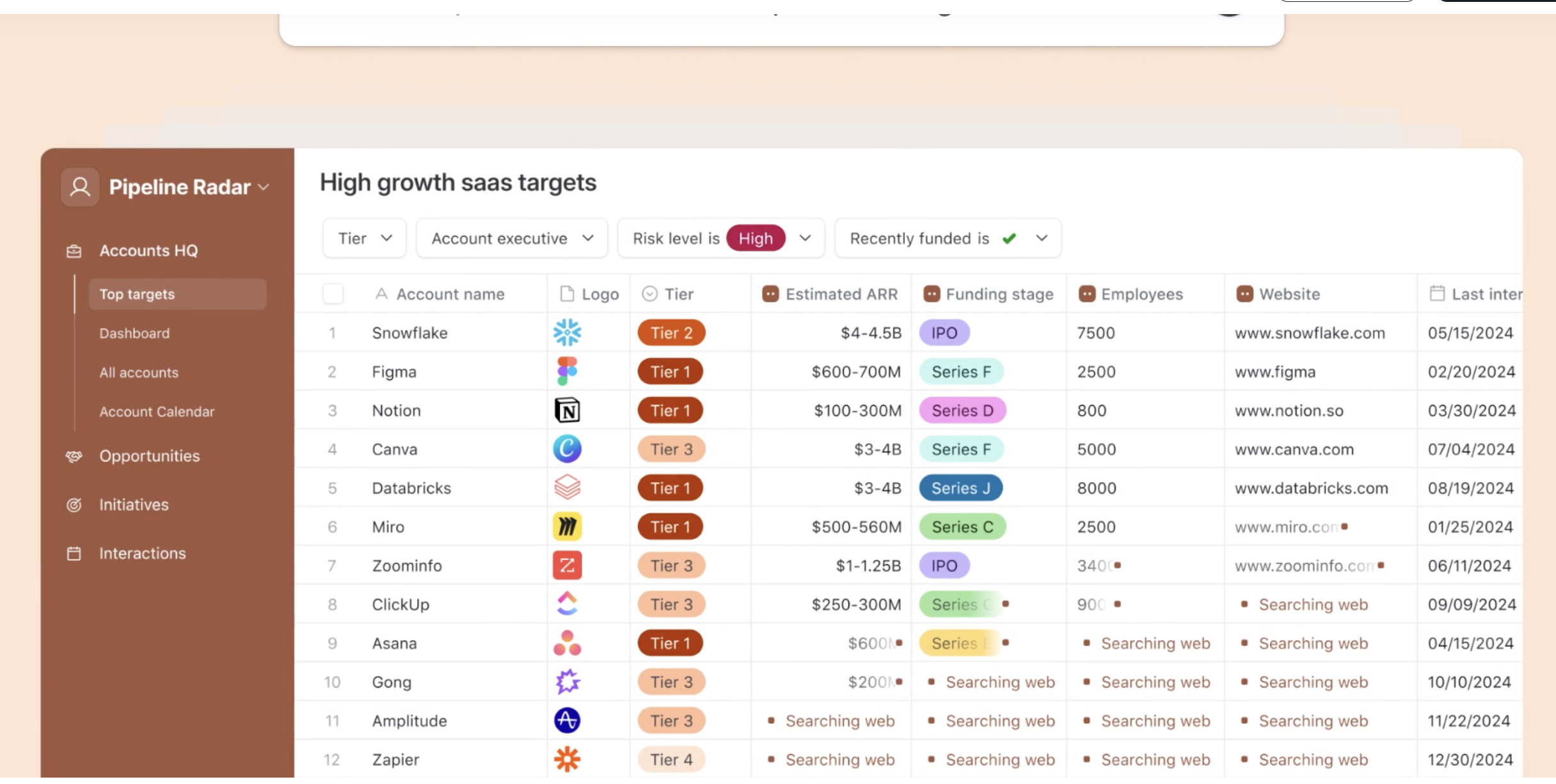
Task: Click the ClickUp logo icon
Action: click(x=567, y=604)
